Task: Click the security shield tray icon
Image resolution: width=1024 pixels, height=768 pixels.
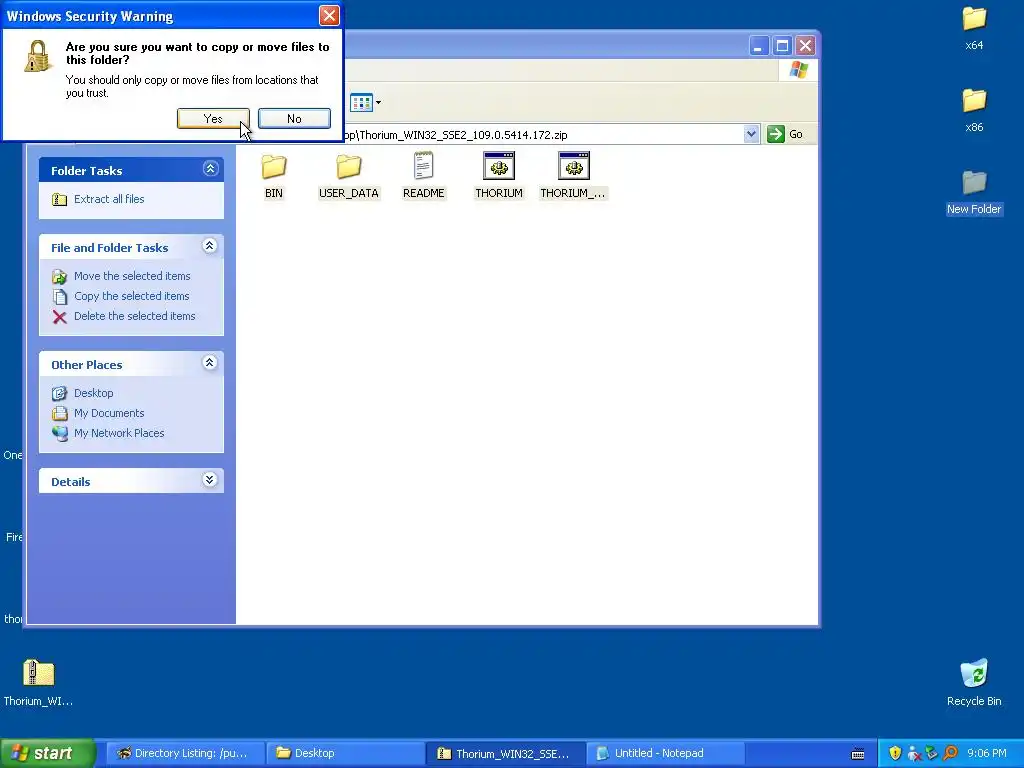Action: (895, 753)
